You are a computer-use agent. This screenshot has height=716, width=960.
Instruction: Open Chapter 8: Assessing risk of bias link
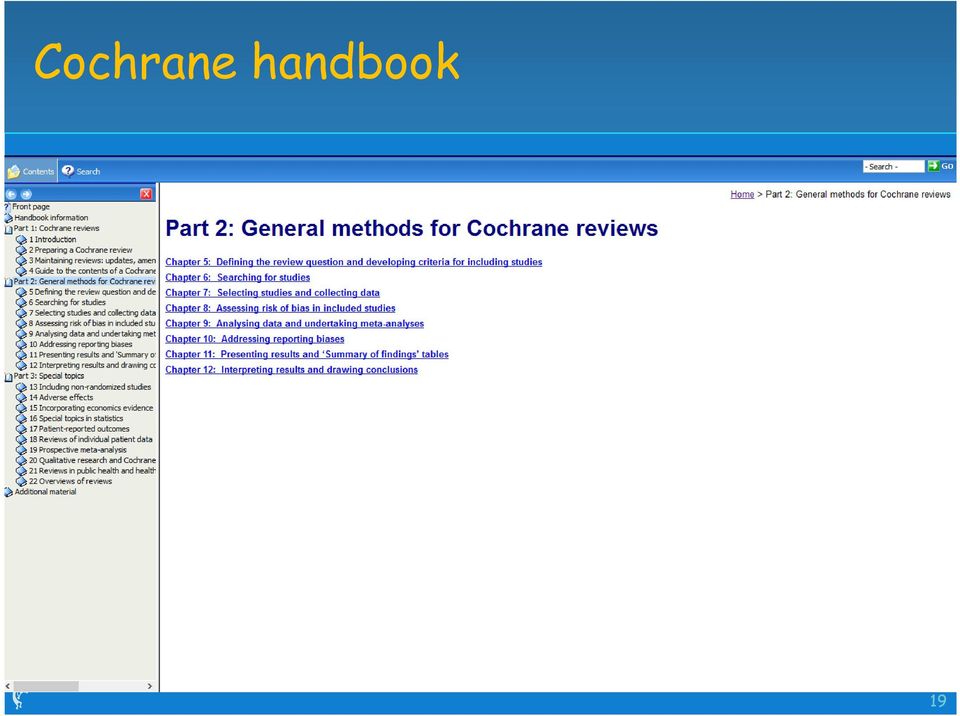click(x=280, y=308)
